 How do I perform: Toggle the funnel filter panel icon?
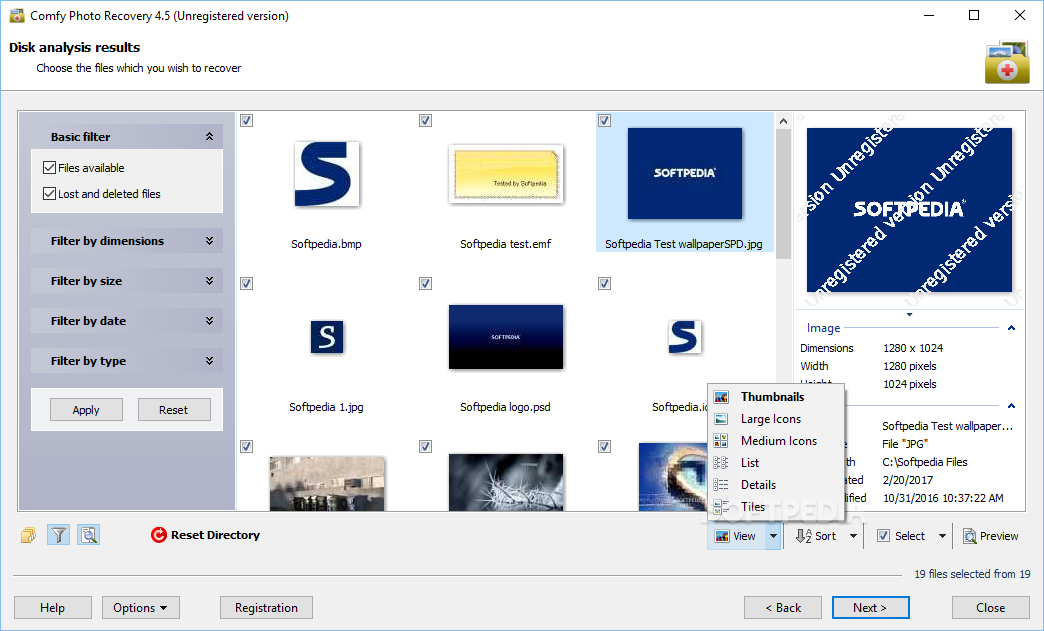59,534
